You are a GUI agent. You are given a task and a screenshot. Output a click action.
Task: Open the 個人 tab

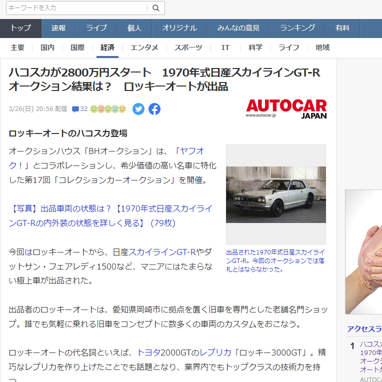[134, 28]
